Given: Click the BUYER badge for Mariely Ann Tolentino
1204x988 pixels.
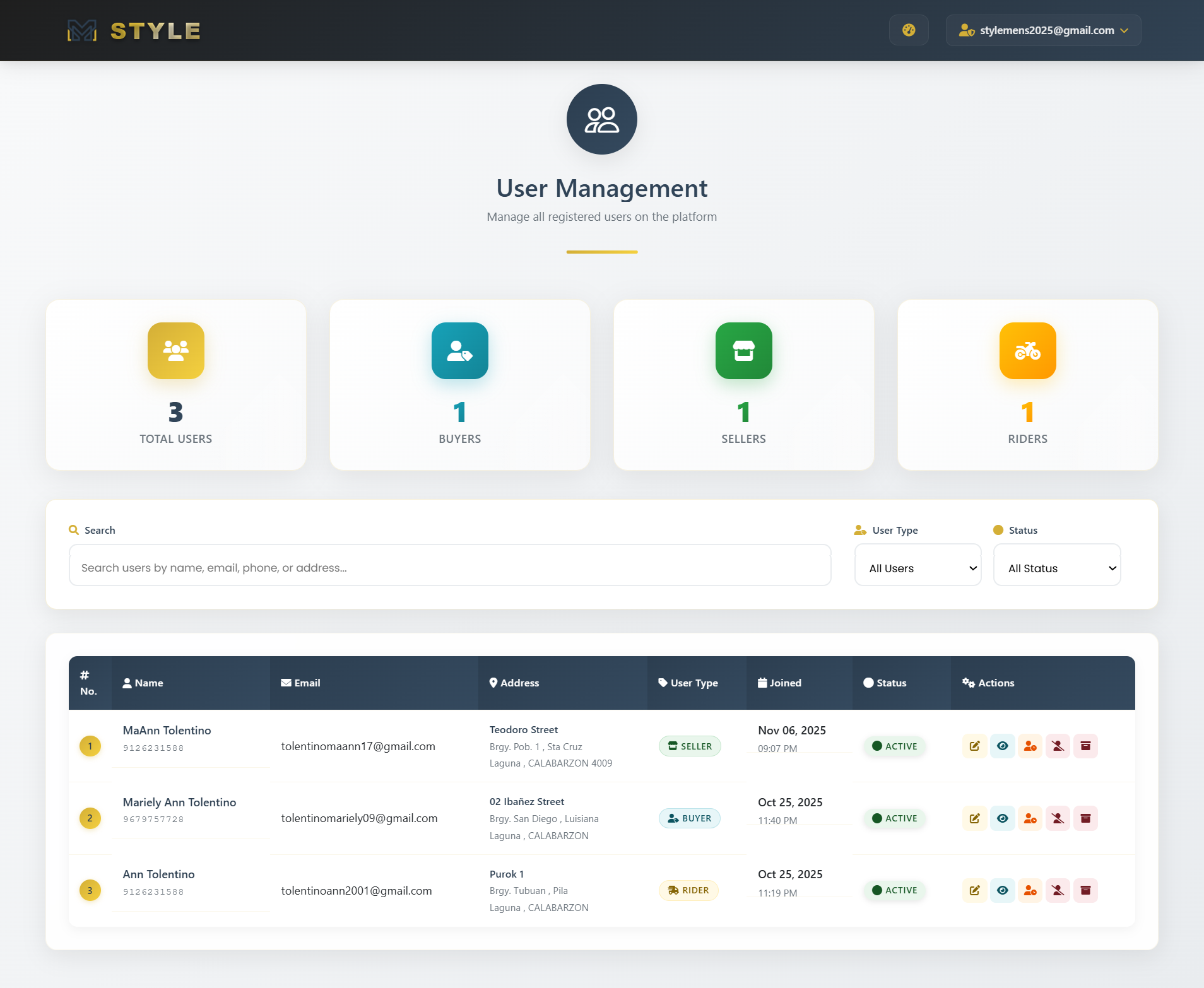Looking at the screenshot, I should point(689,818).
